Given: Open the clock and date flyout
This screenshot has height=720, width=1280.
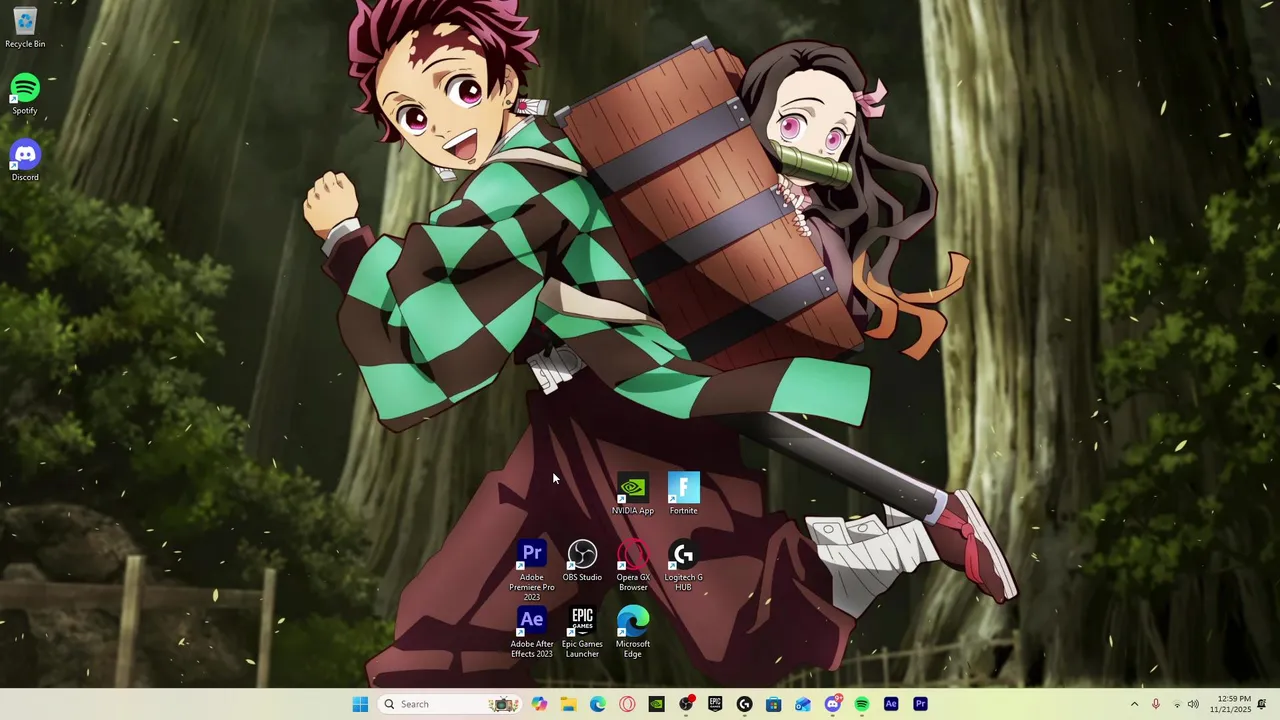Looking at the screenshot, I should click(1230, 704).
